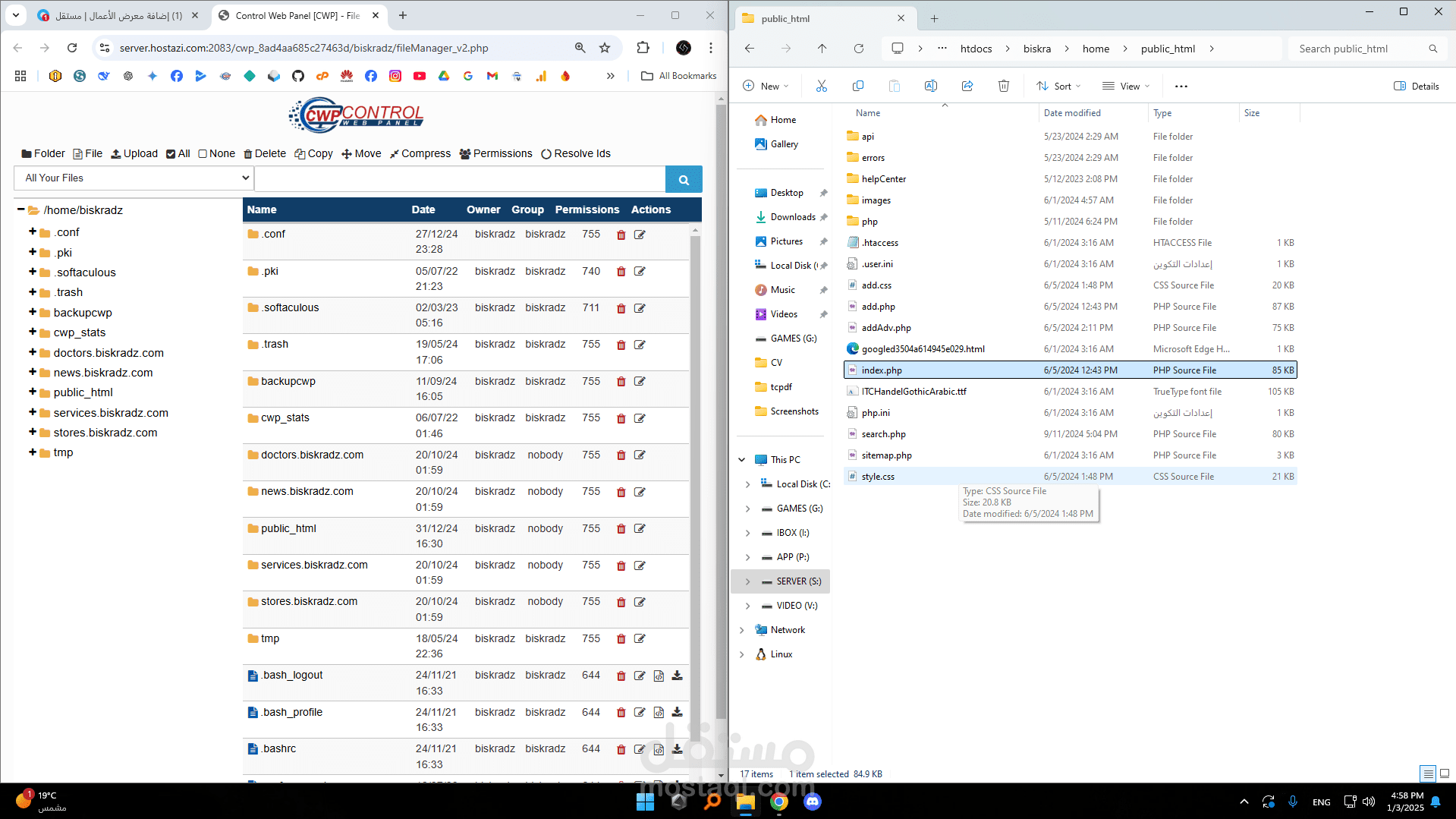Expand the public_html tree folder
The width and height of the screenshot is (1456, 819).
point(33,392)
